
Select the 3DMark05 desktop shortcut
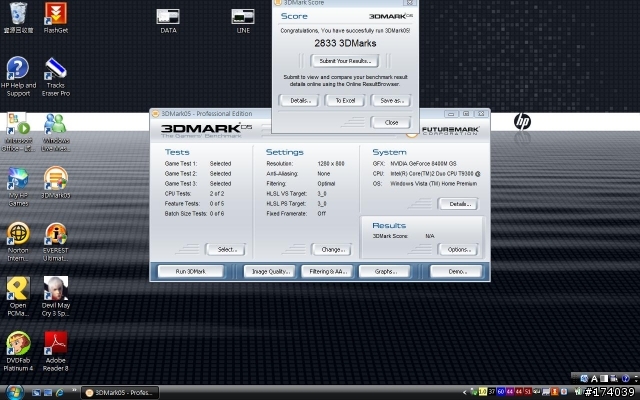click(x=56, y=182)
